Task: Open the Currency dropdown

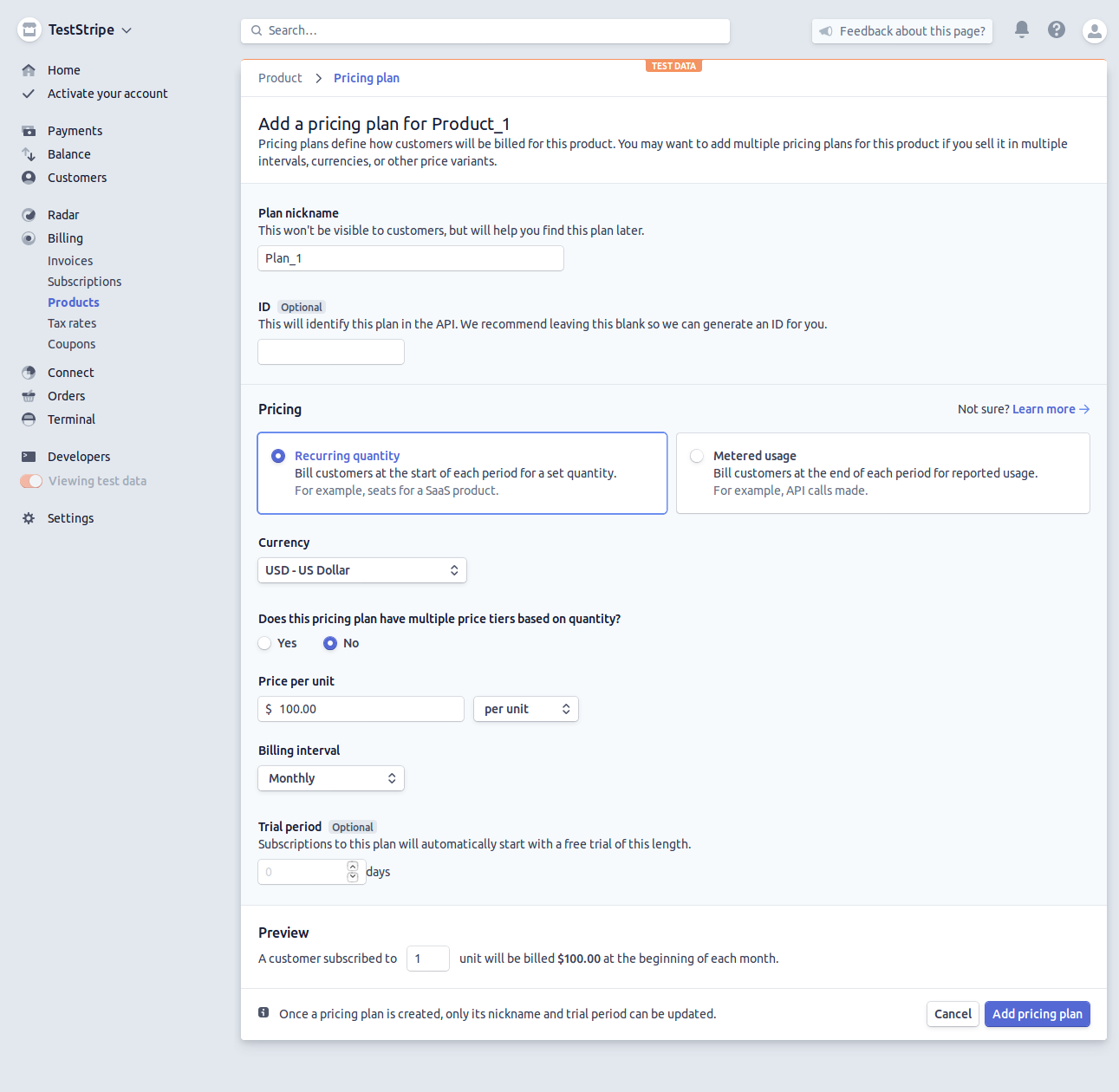Action: click(x=361, y=569)
